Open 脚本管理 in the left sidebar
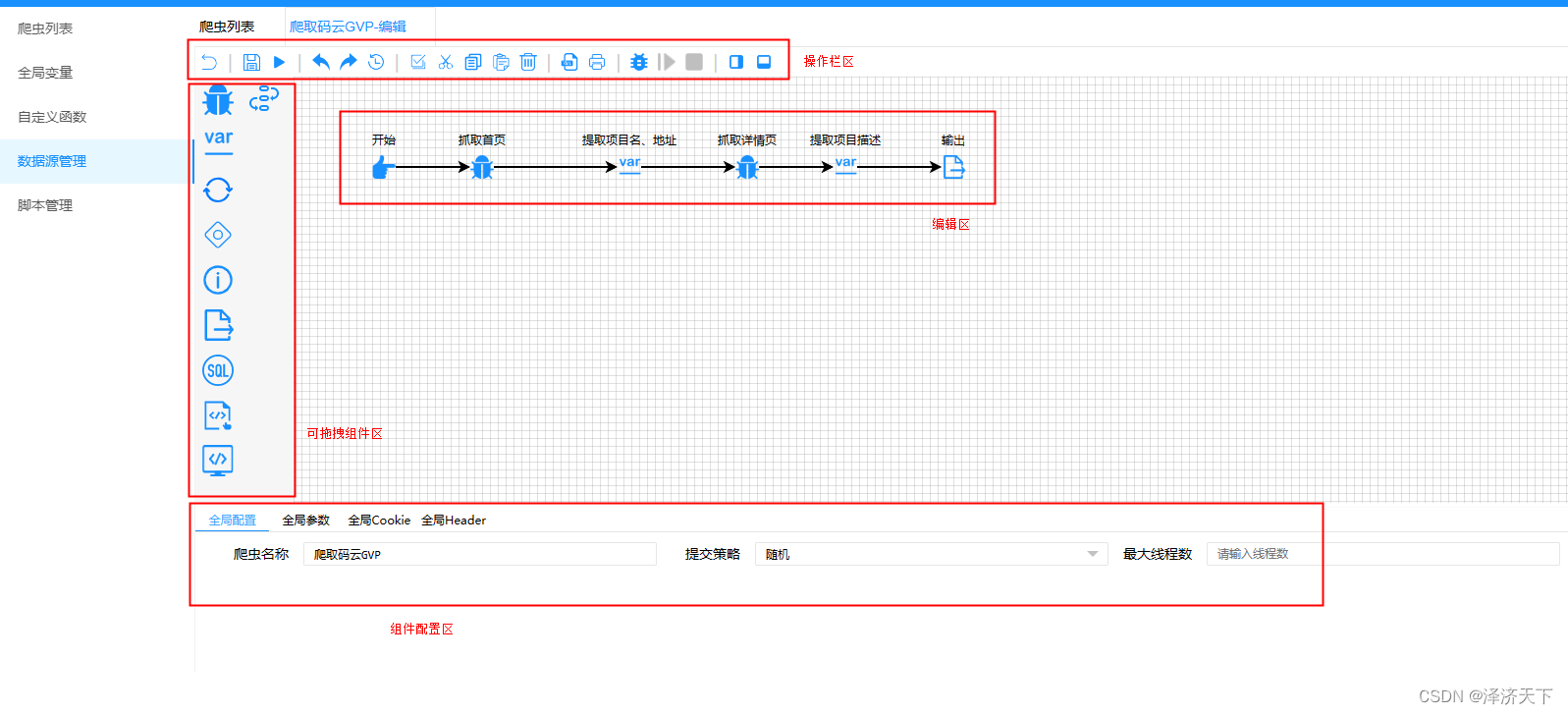The width and height of the screenshot is (1568, 714). (45, 205)
